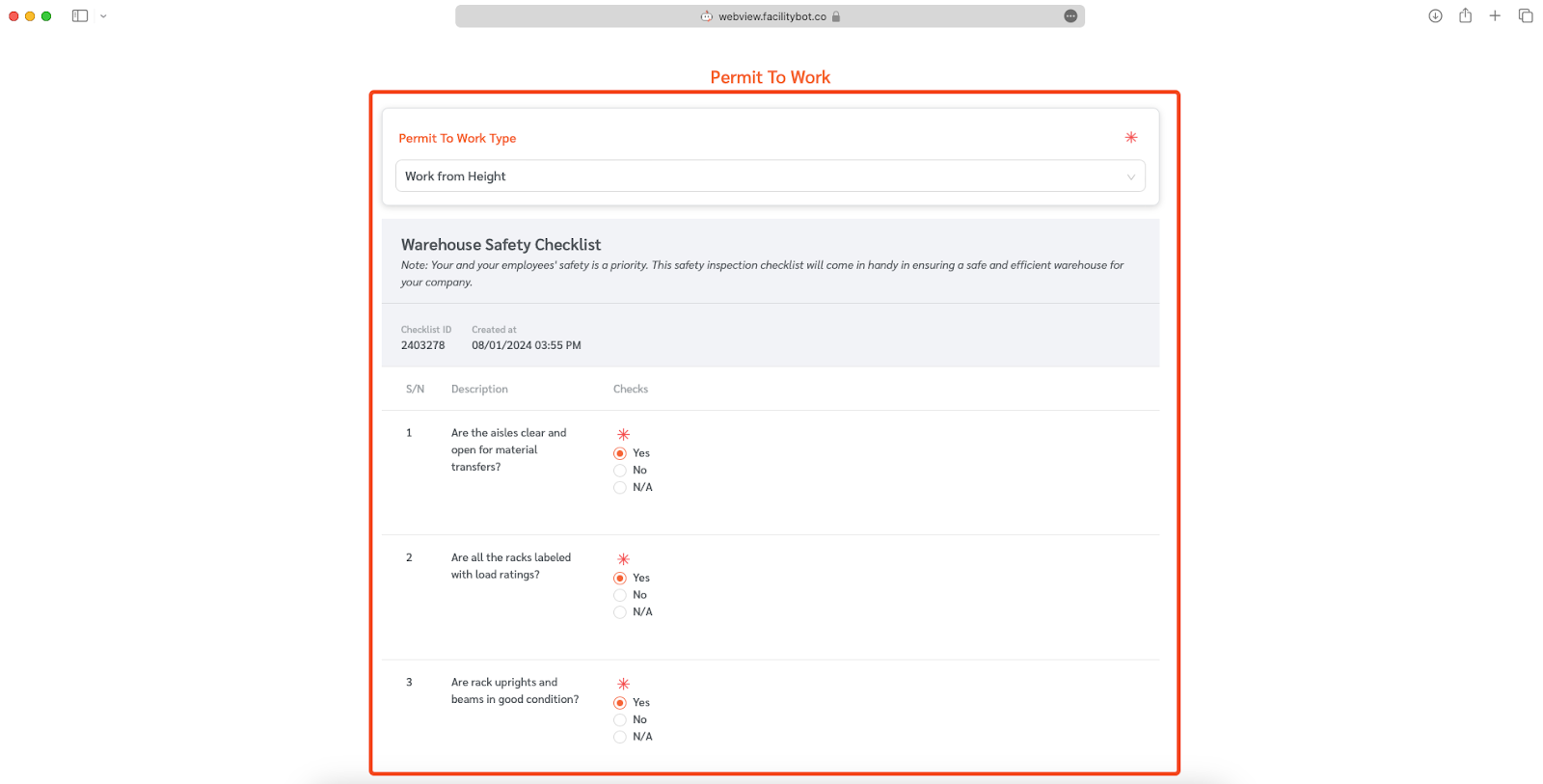
Task: Select No for aisles clear question
Action: point(620,471)
